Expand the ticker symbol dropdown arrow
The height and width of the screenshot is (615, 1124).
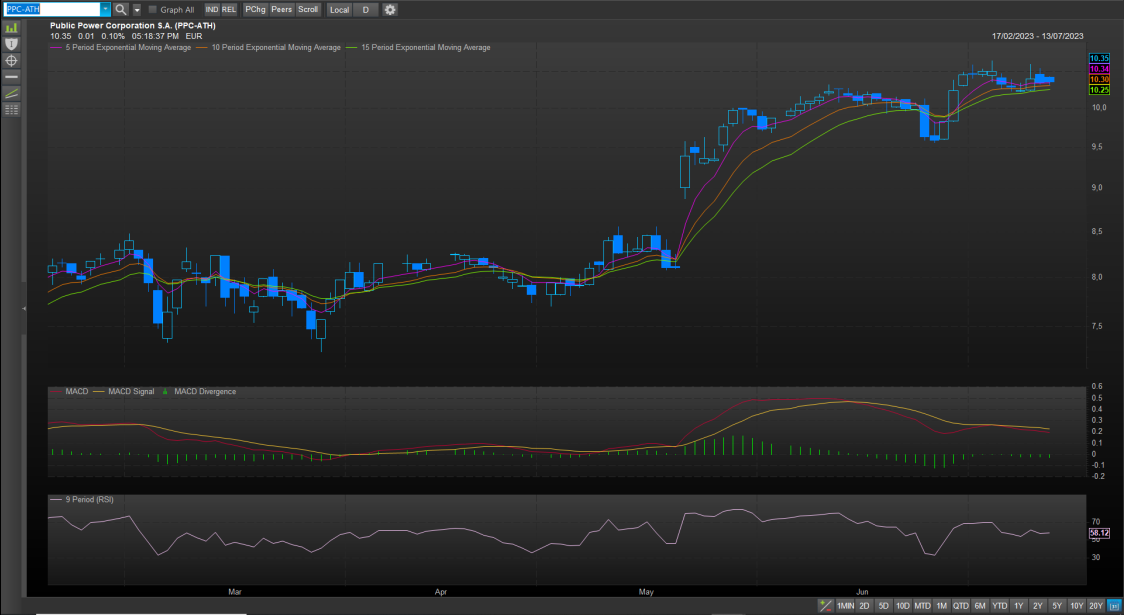point(105,9)
